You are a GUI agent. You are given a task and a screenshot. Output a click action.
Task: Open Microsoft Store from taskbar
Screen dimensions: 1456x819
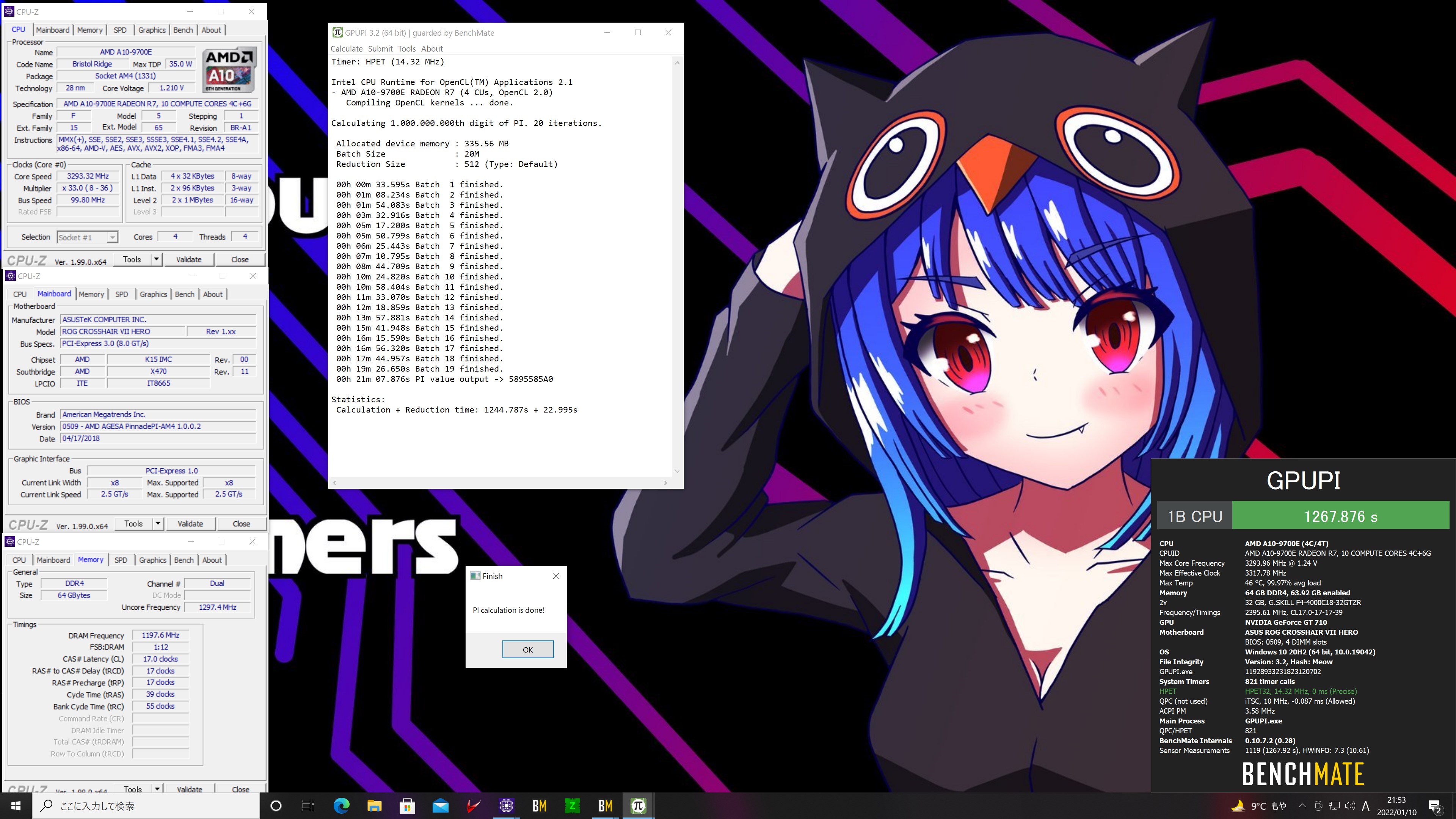click(x=407, y=805)
